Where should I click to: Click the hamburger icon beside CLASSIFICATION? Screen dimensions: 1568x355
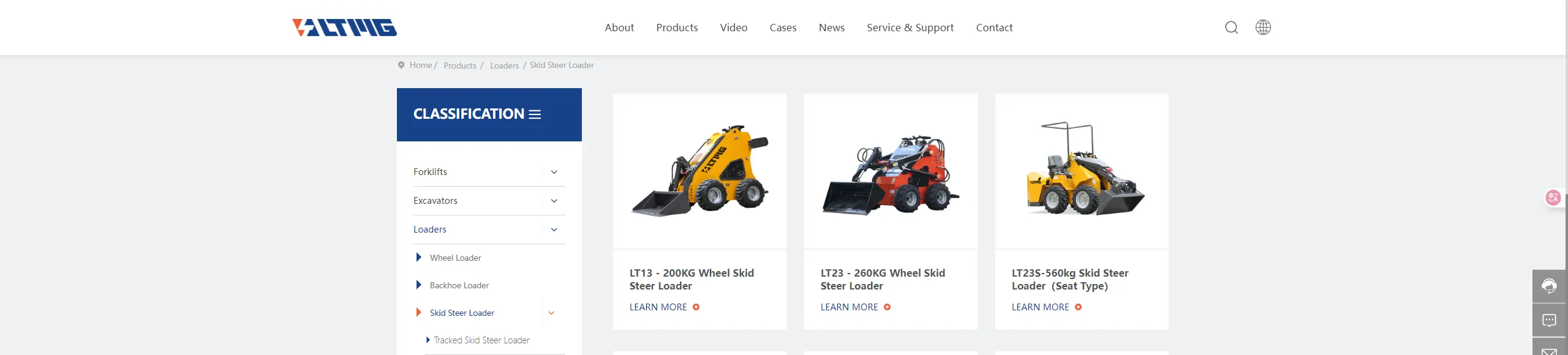(535, 114)
